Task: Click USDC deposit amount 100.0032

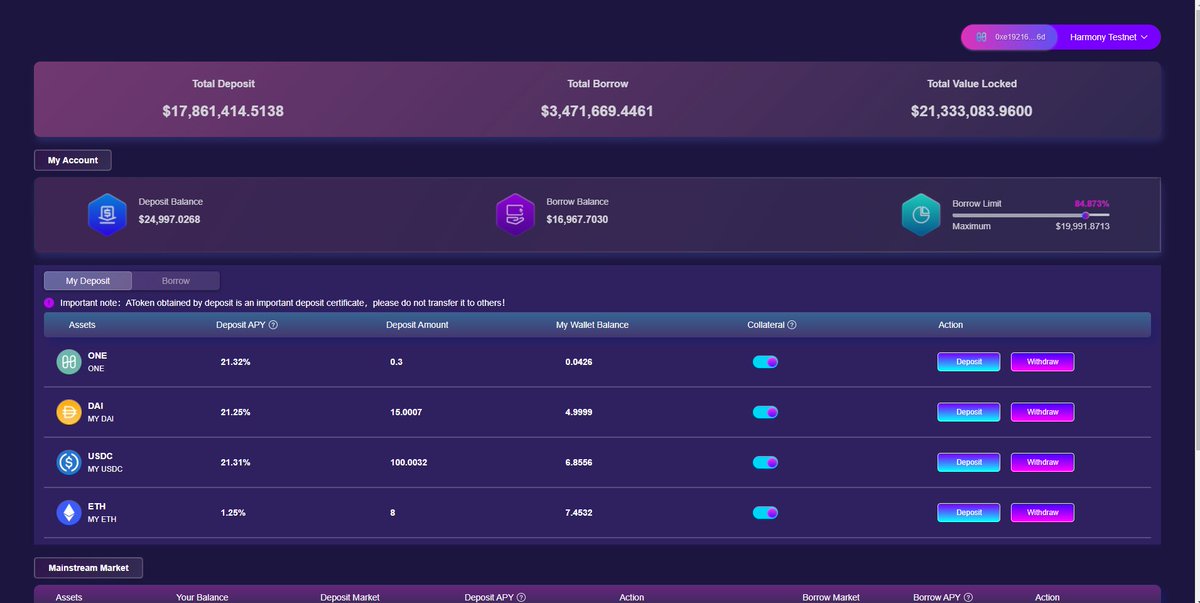Action: 409,462
